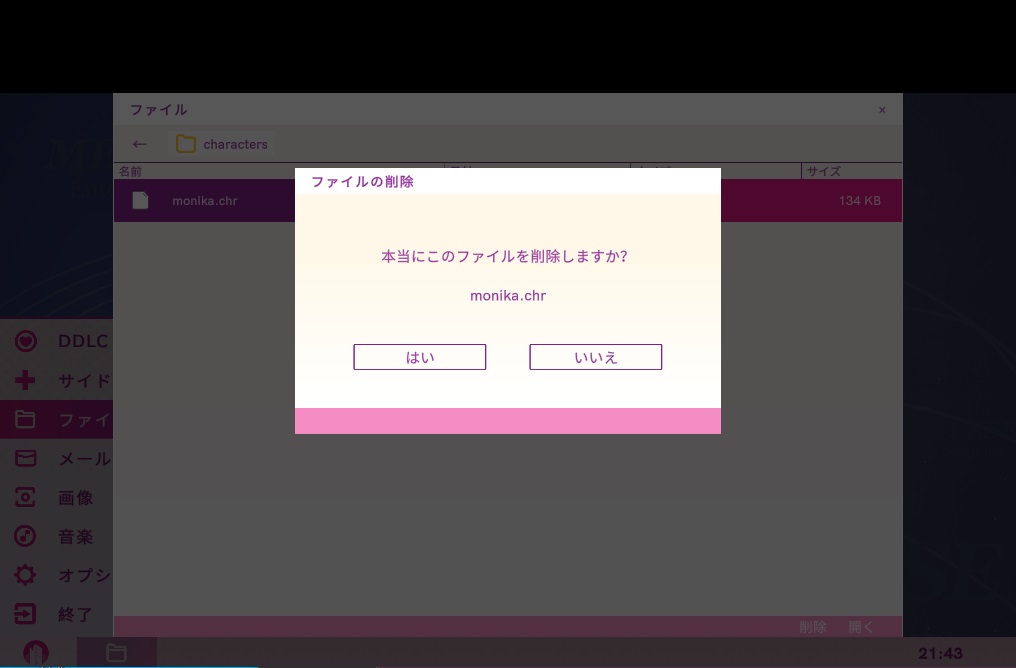
Task: Click the start launcher icon on taskbar
Action: point(36,652)
